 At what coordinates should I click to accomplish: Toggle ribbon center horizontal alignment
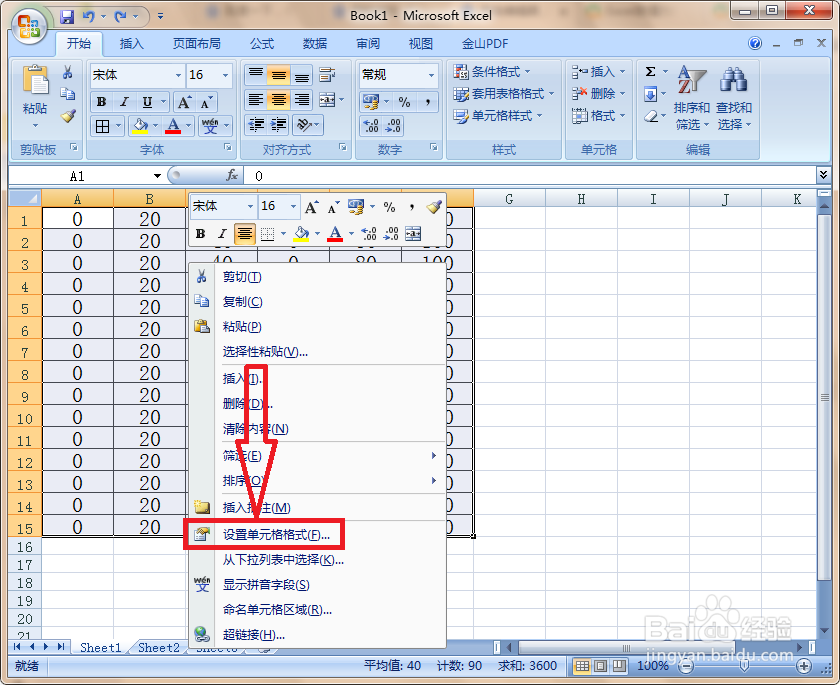click(x=279, y=100)
